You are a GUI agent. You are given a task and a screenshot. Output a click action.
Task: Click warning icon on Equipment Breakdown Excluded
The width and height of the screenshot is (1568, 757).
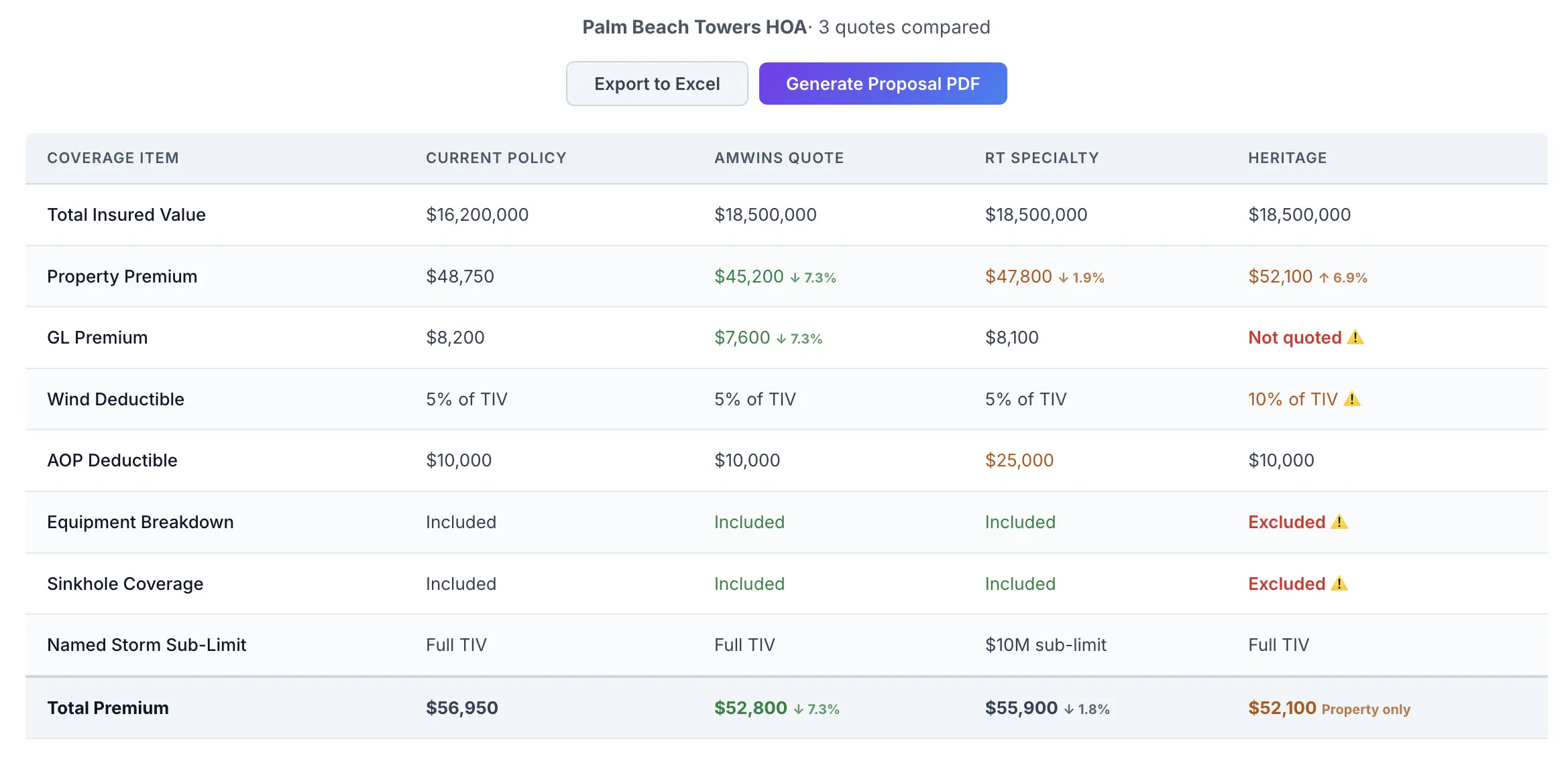(x=1339, y=522)
